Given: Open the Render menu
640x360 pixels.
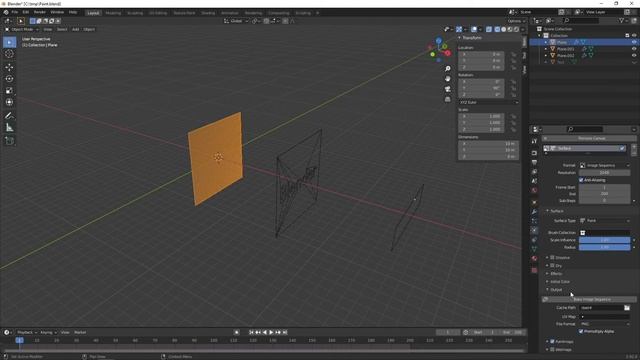Looking at the screenshot, I should pos(40,12).
